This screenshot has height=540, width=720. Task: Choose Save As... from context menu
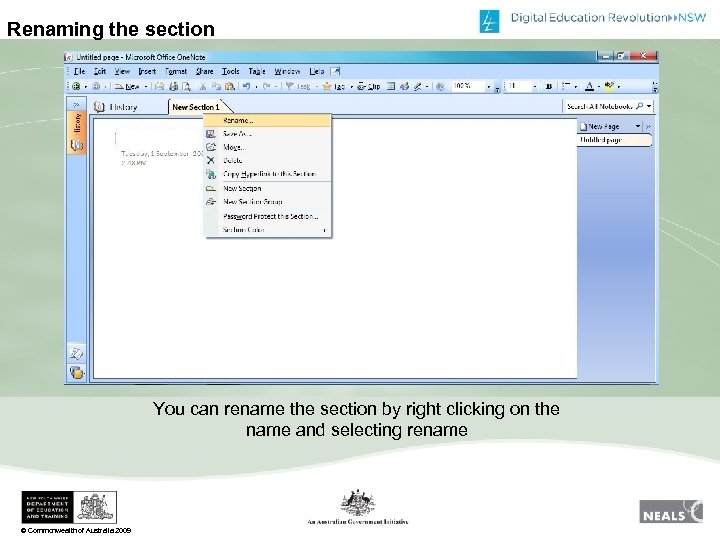[x=267, y=134]
